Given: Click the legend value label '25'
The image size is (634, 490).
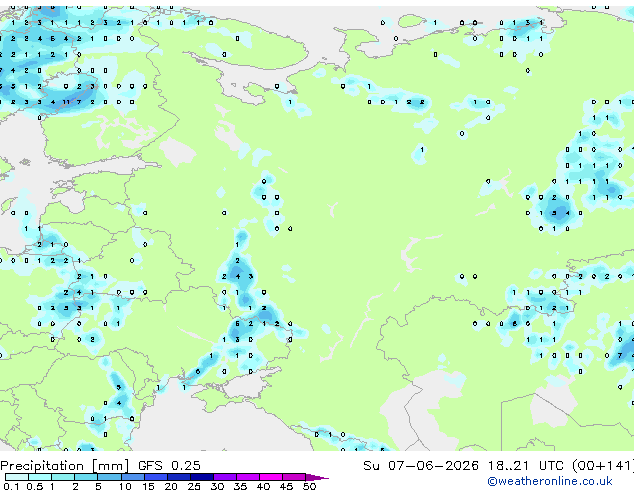Looking at the screenshot, I should click(x=194, y=486).
